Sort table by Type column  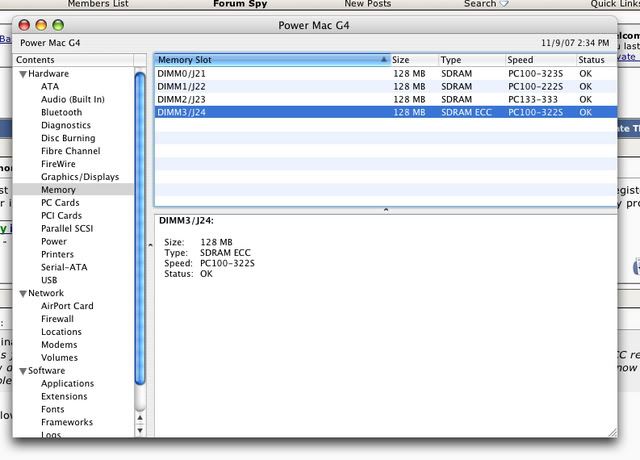(472, 60)
